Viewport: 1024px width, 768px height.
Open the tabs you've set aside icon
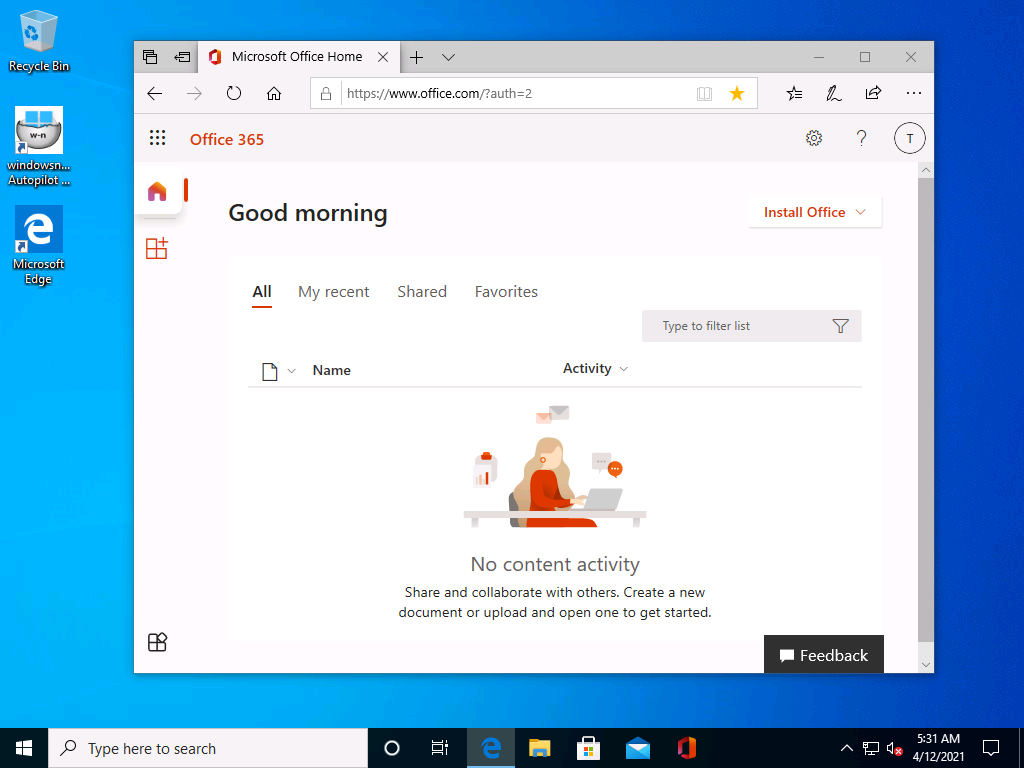tap(150, 57)
